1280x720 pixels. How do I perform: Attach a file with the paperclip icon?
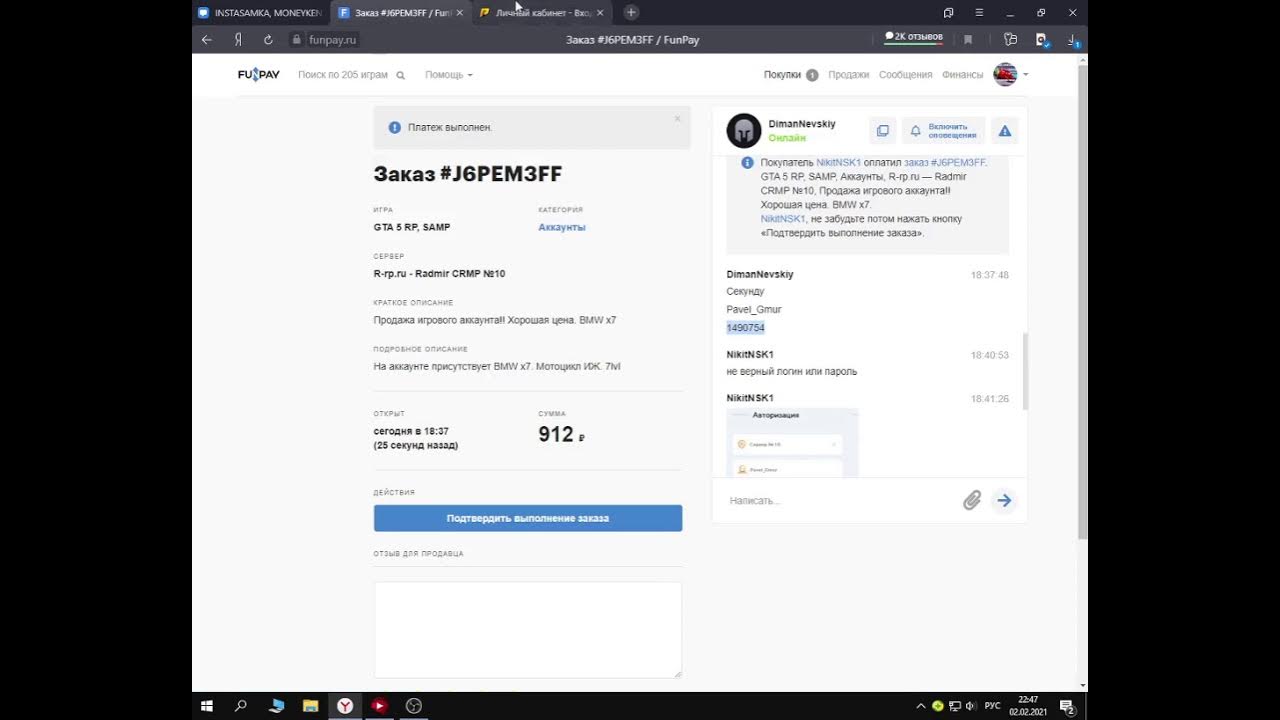(x=972, y=501)
